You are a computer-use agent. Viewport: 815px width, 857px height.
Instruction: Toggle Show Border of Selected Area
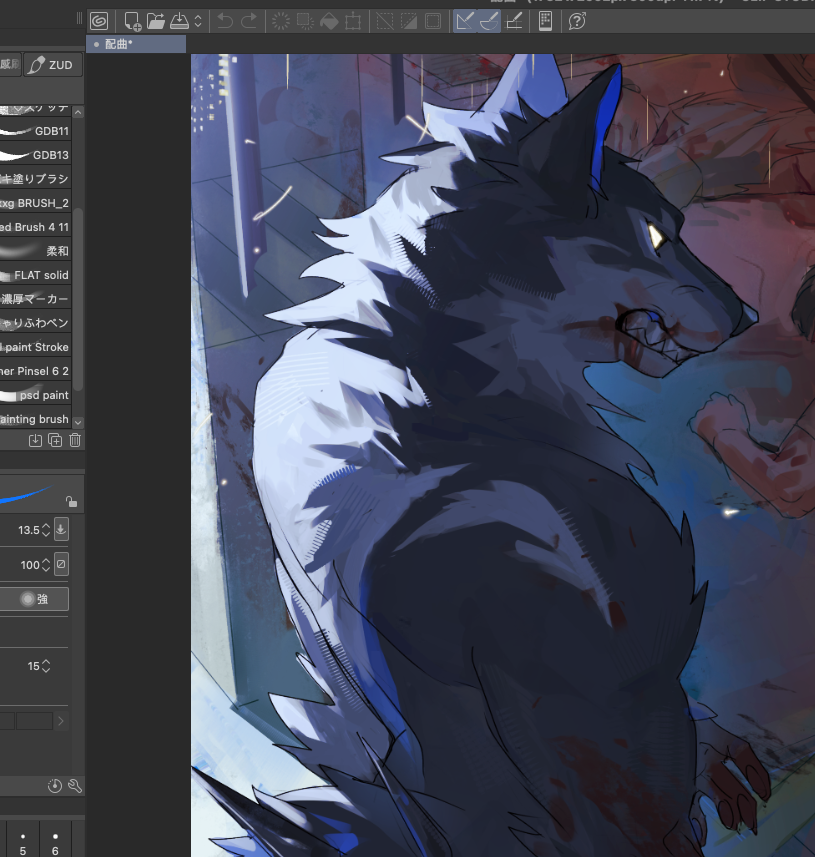tap(433, 21)
